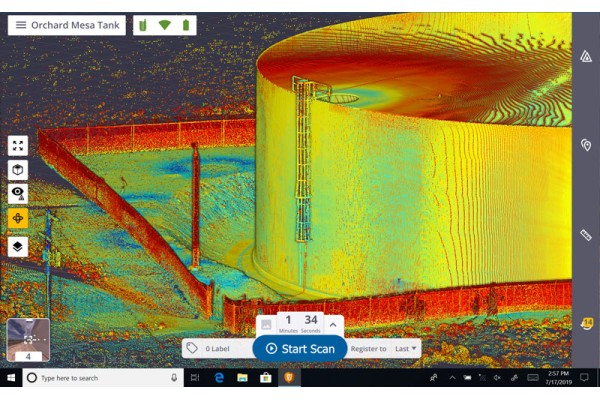The height and width of the screenshot is (400, 600).
Task: Open the Windows Start menu
Action: (x=11, y=378)
